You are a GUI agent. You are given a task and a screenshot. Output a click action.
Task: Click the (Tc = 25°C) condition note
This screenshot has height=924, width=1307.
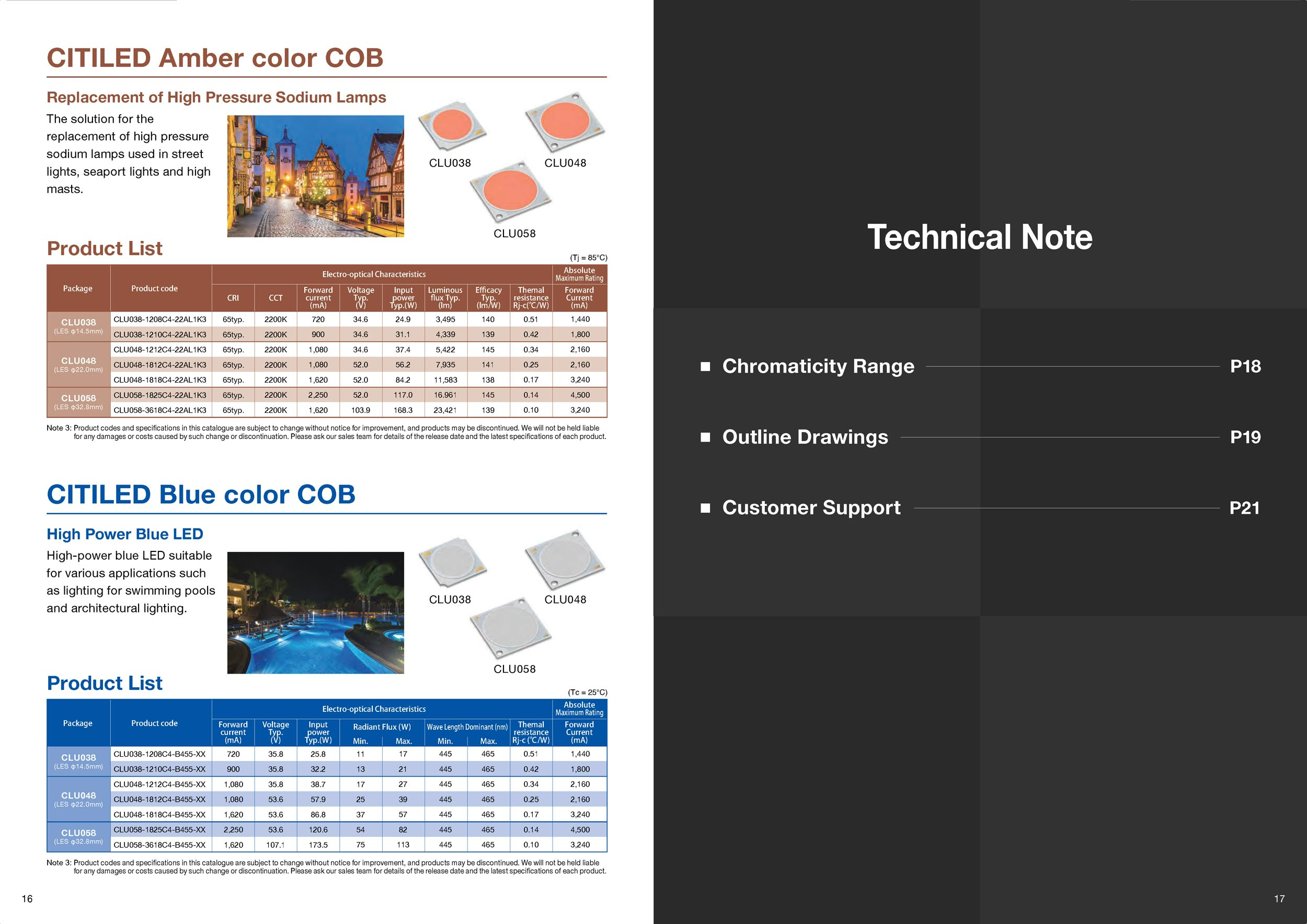tap(588, 692)
